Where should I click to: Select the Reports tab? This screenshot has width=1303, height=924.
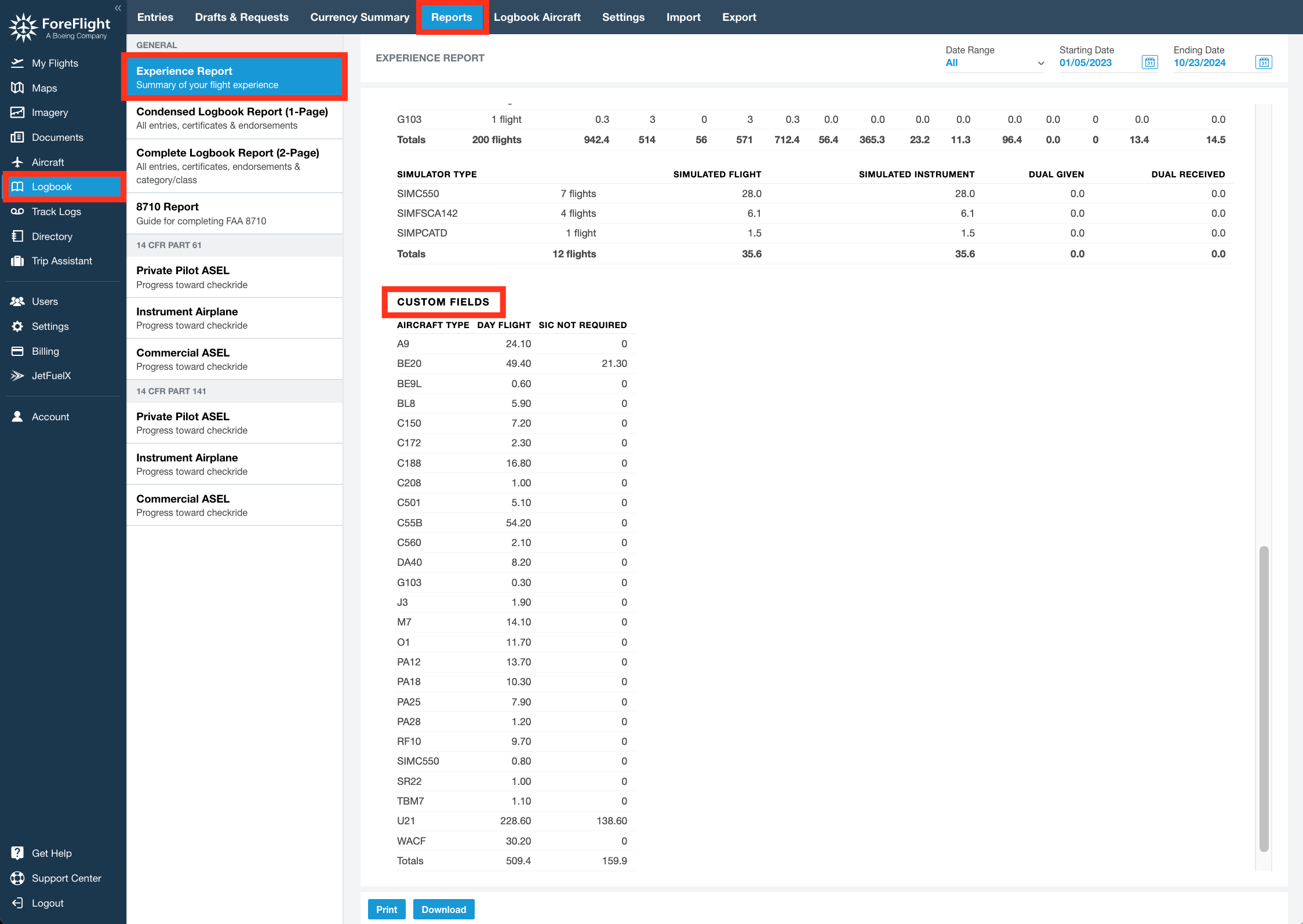click(x=452, y=17)
